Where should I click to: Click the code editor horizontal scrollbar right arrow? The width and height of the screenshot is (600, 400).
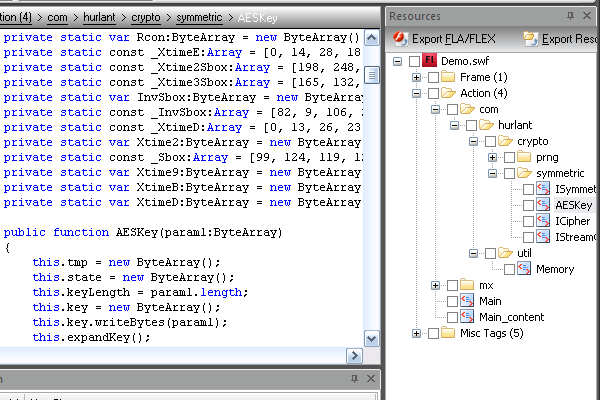point(354,356)
